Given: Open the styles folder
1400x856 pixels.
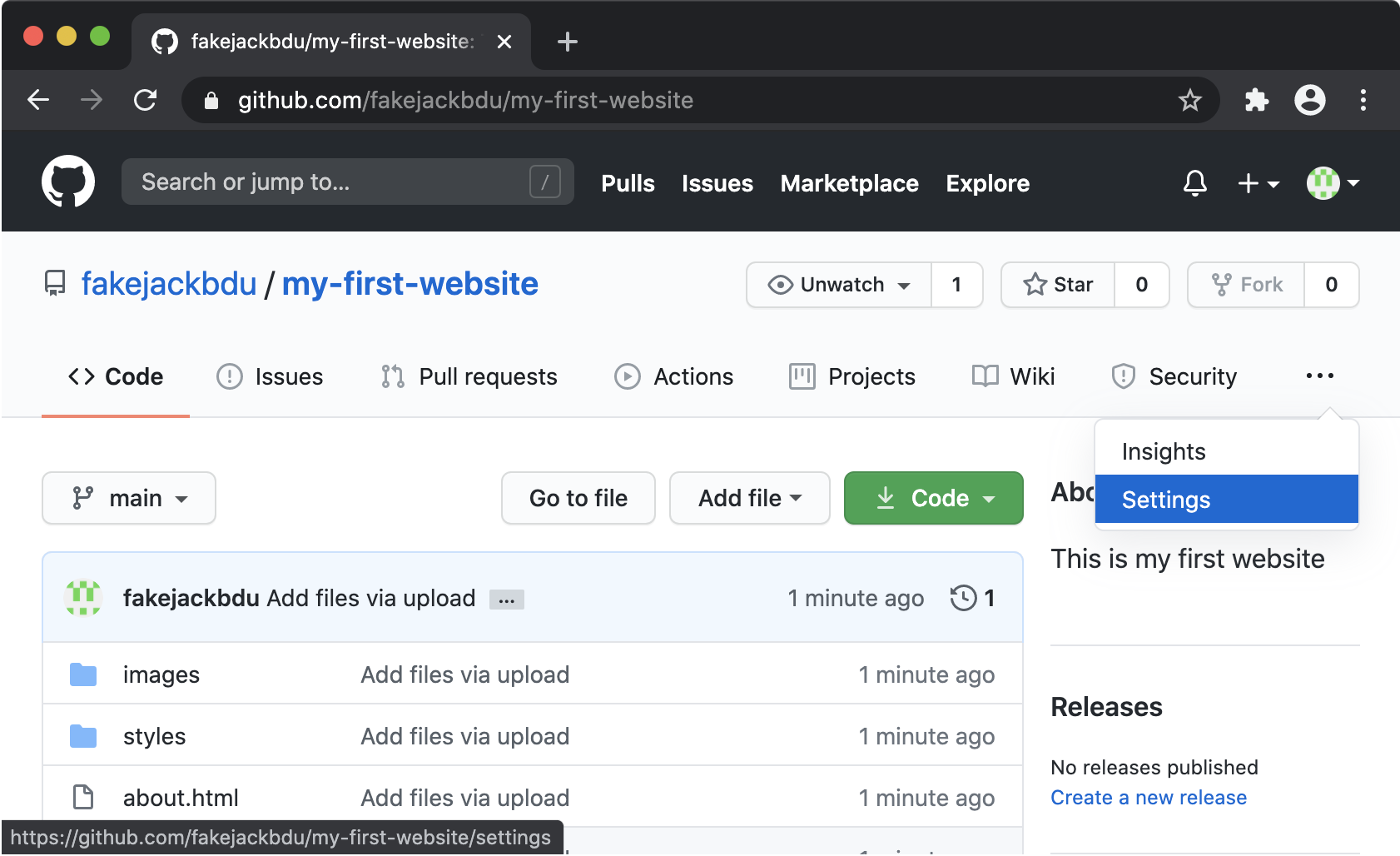Looking at the screenshot, I should [x=154, y=736].
